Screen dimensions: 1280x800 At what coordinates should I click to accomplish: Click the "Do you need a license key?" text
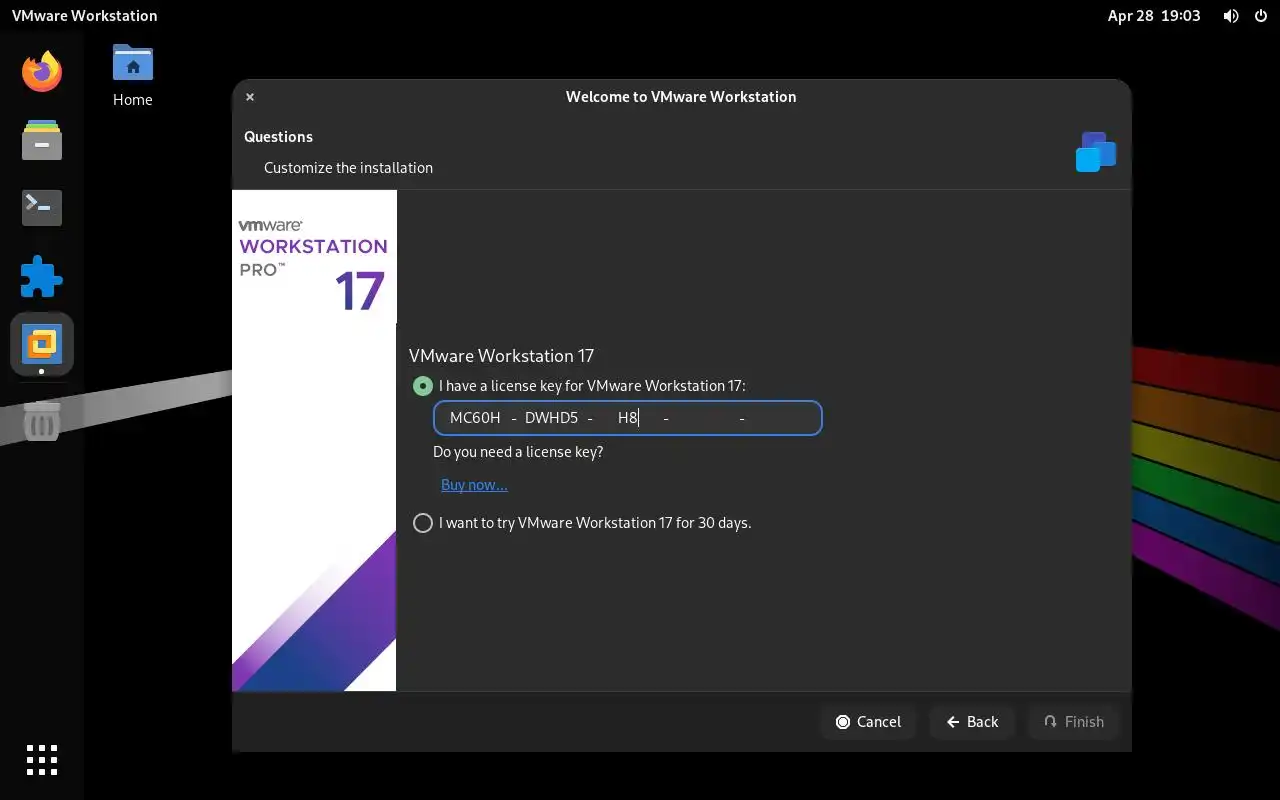[x=518, y=452]
